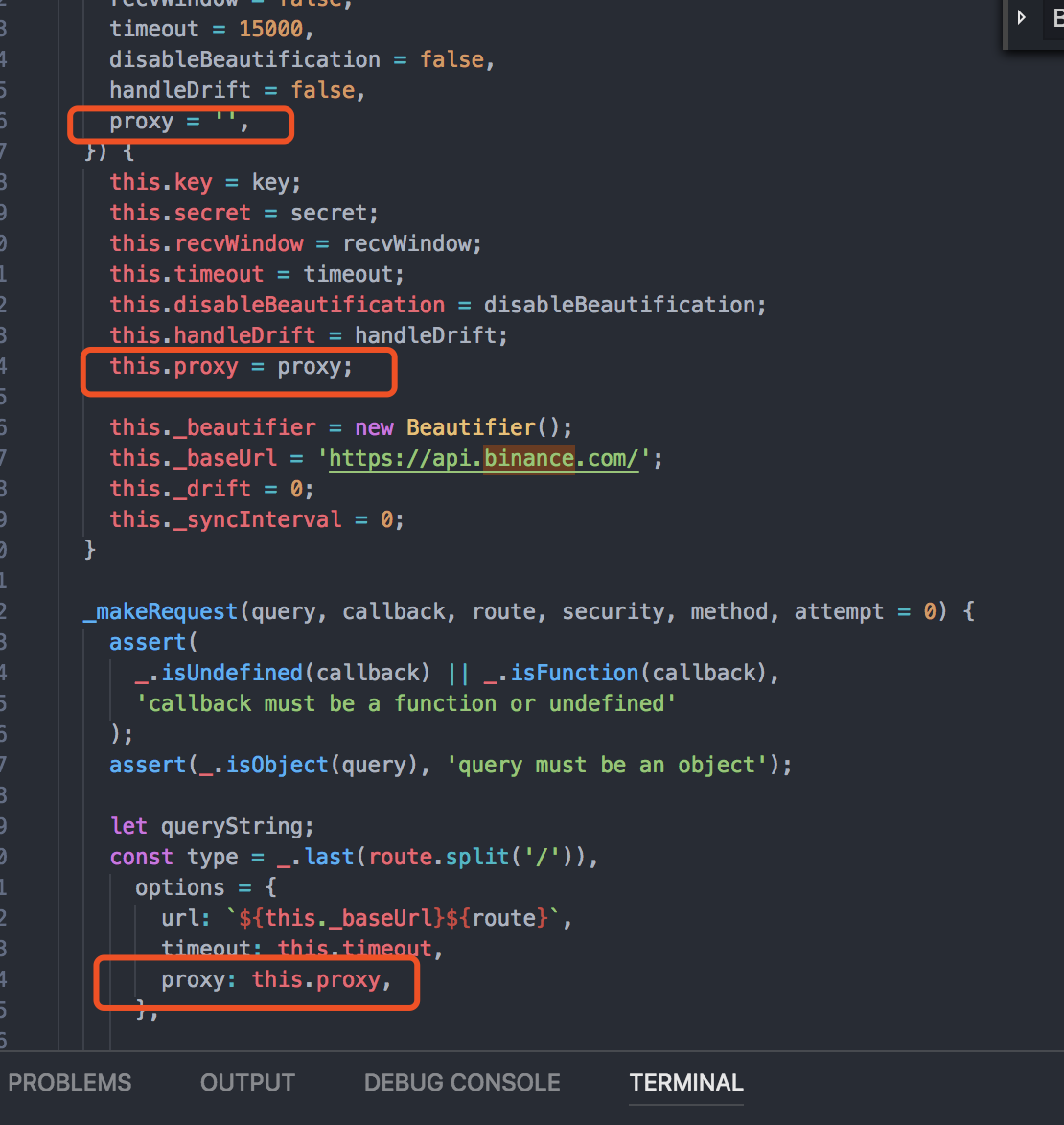Click the '_.isObject(query)' call
1064x1125 pixels.
[308, 766]
